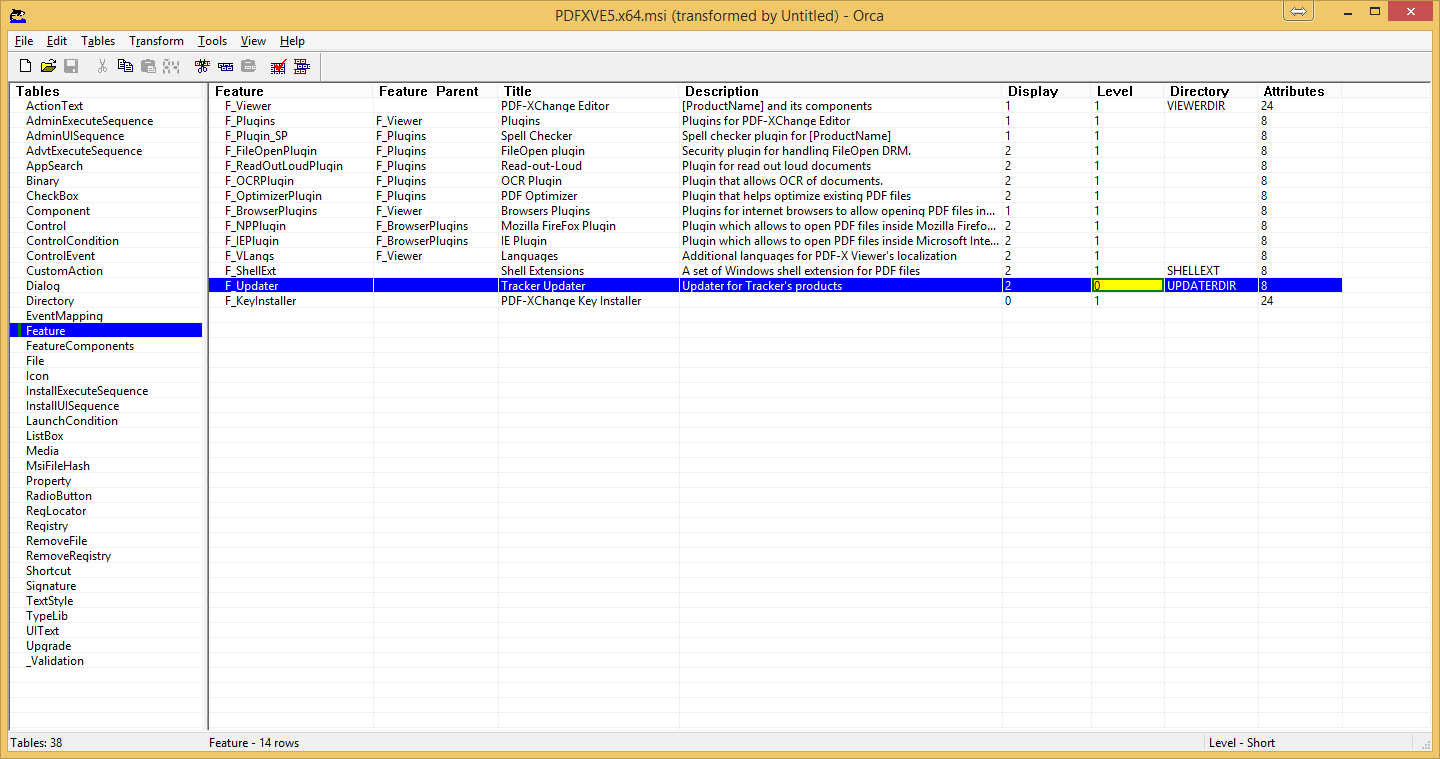Open the Tables menu
The width and height of the screenshot is (1440, 759).
(x=98, y=41)
